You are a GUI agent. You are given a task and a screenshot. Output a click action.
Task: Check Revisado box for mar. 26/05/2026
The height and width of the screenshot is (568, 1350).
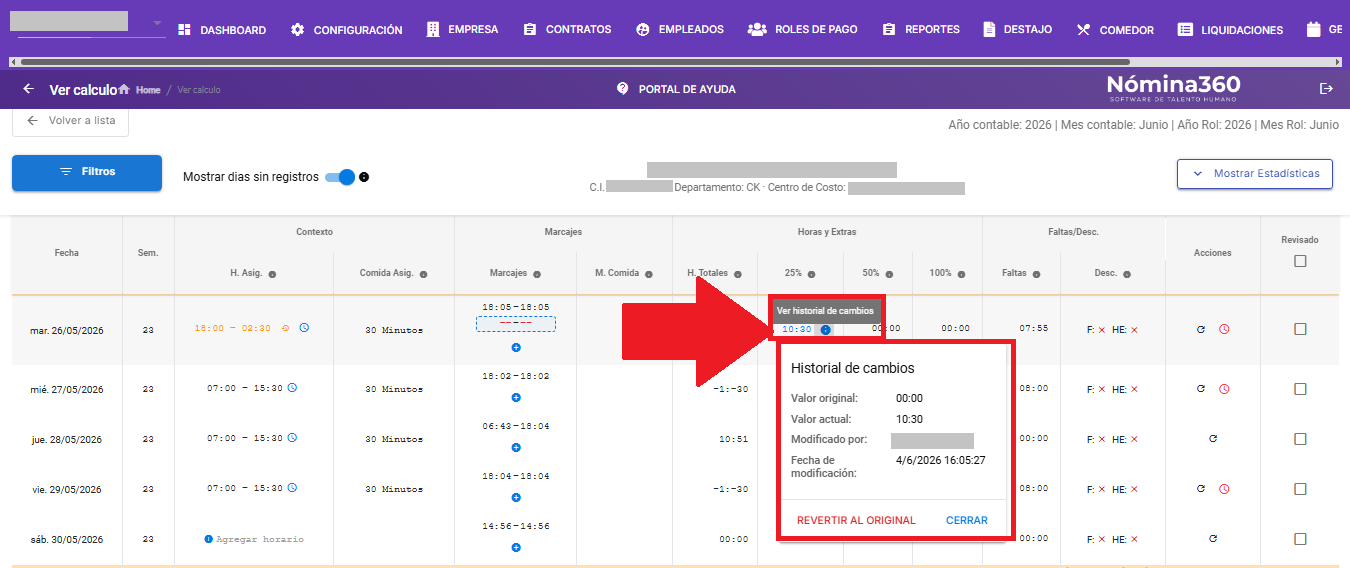pyautogui.click(x=1300, y=329)
